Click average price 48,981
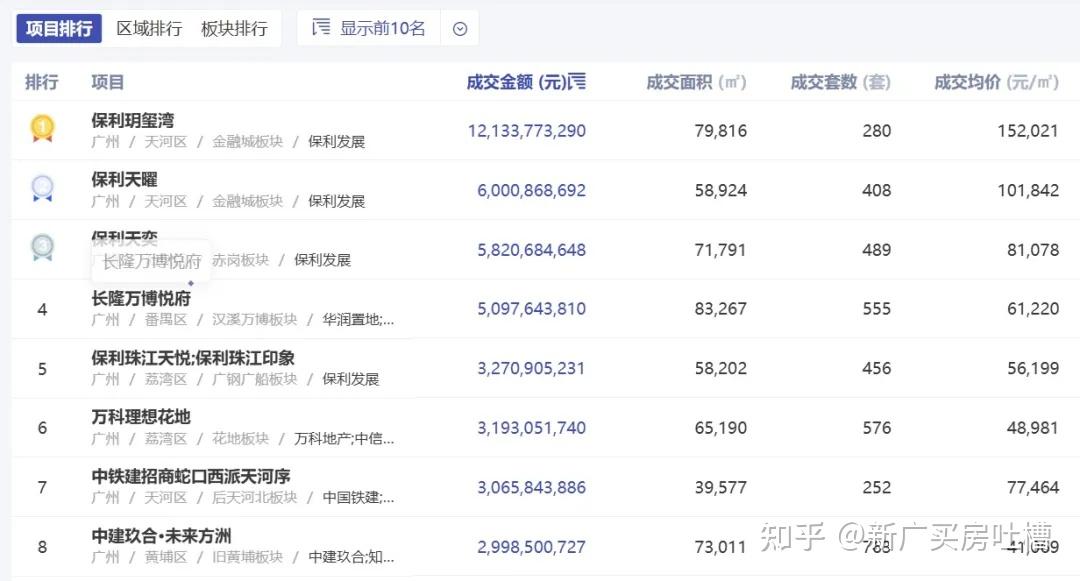Screen dimensions: 1080x581 click(1032, 427)
